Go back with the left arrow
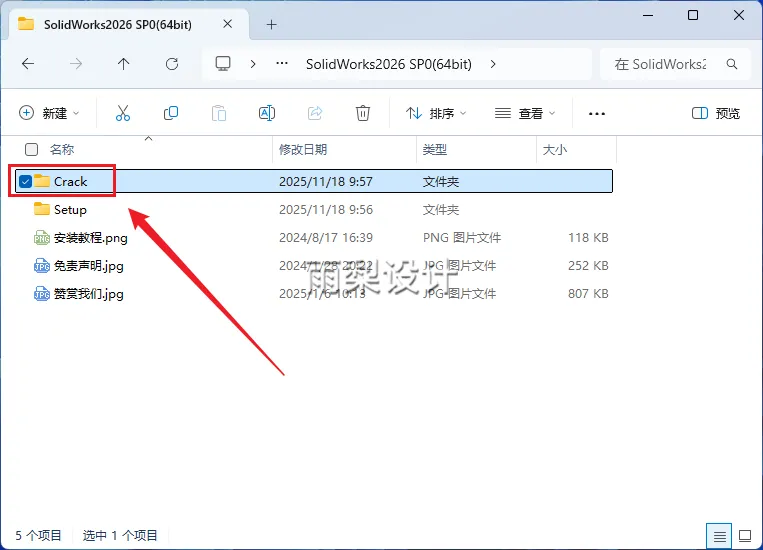This screenshot has height=550, width=763. point(28,64)
